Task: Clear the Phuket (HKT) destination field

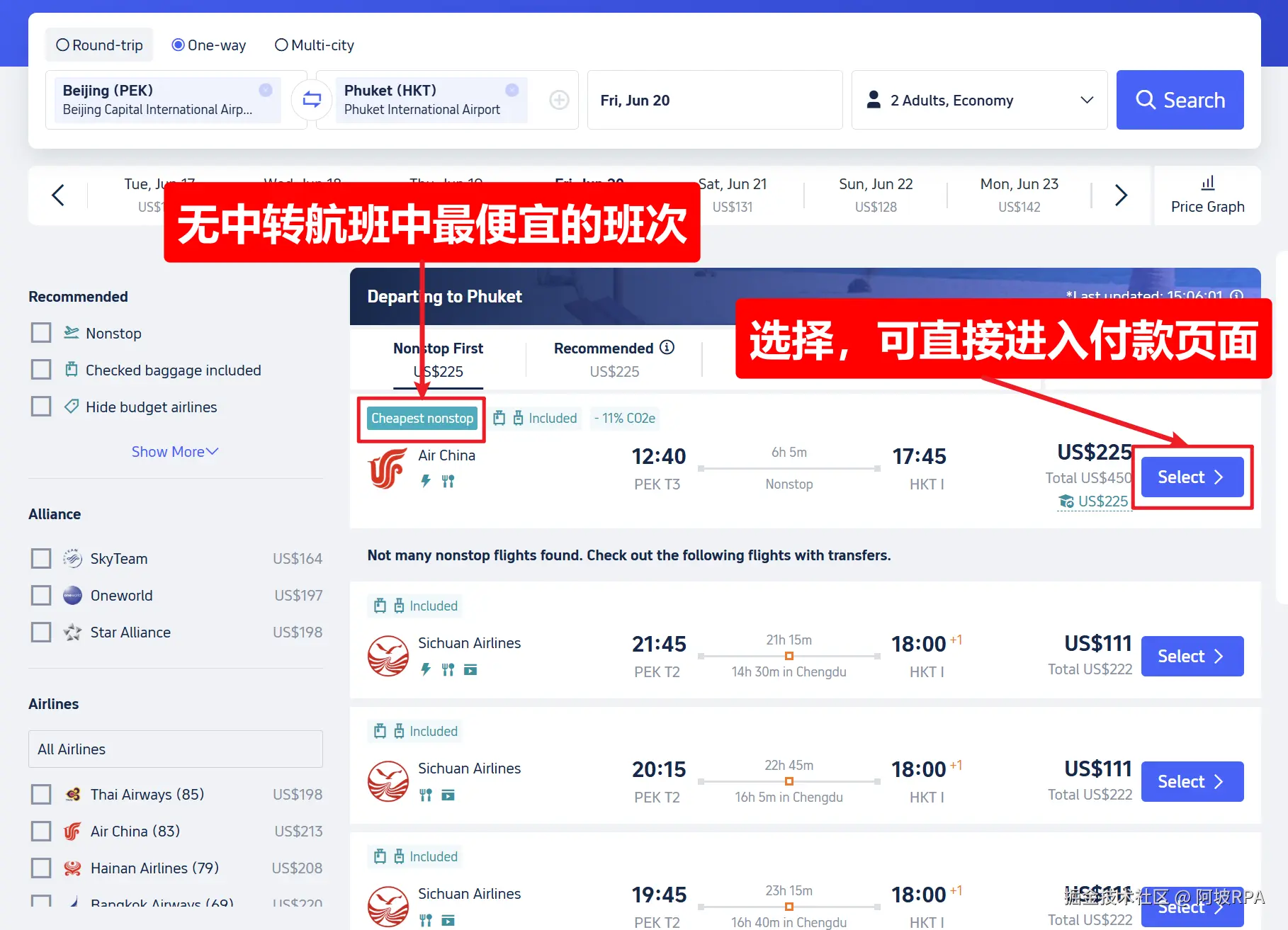Action: click(x=512, y=90)
